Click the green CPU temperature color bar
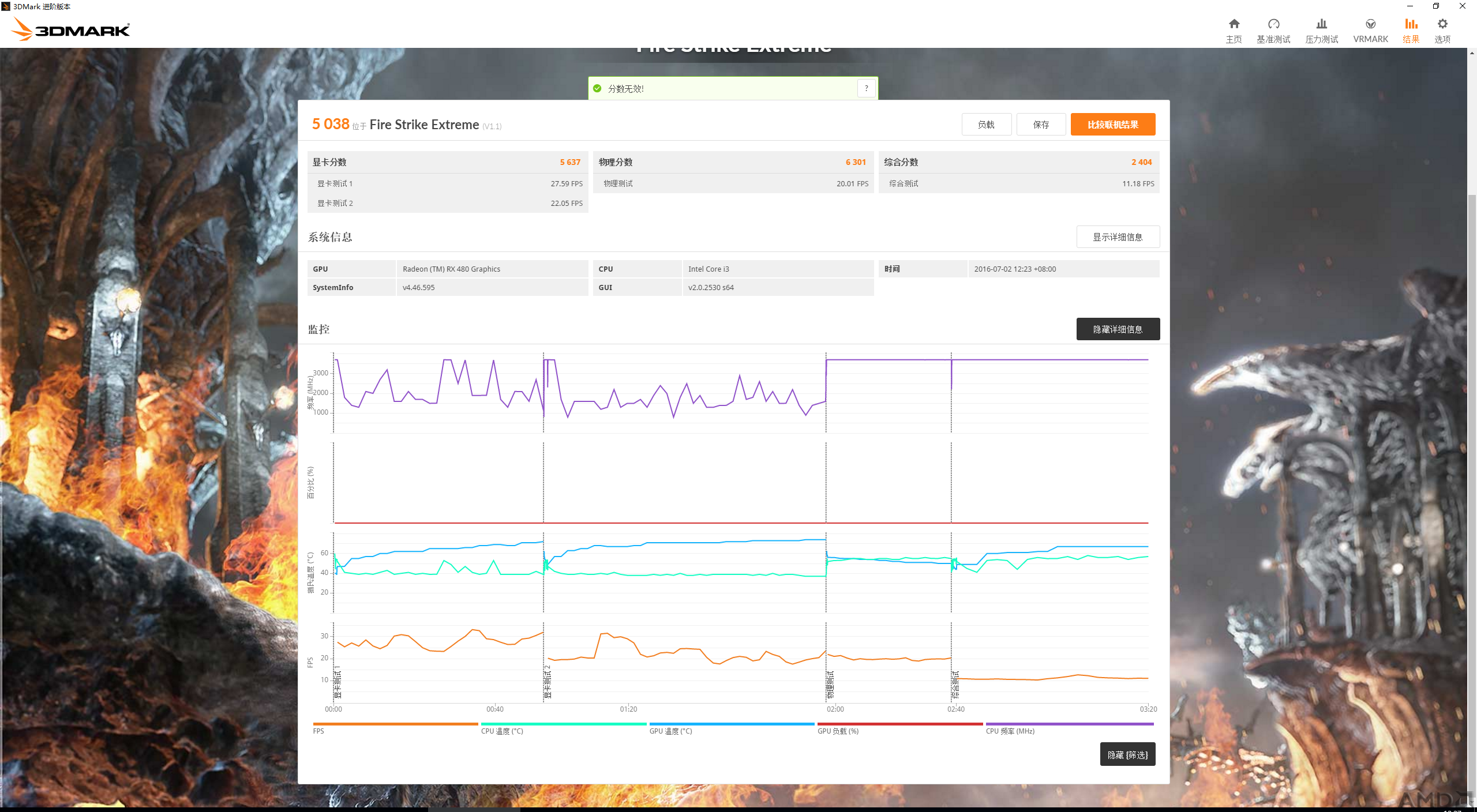The image size is (1477, 812). click(564, 724)
